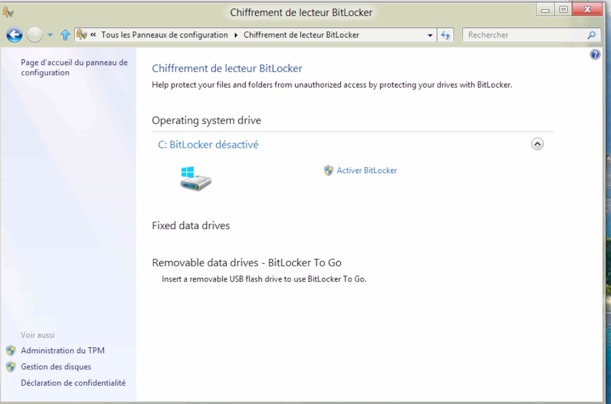Screen dimensions: 611x404
Task: Click the Activer BitLocker link
Action: coord(367,170)
